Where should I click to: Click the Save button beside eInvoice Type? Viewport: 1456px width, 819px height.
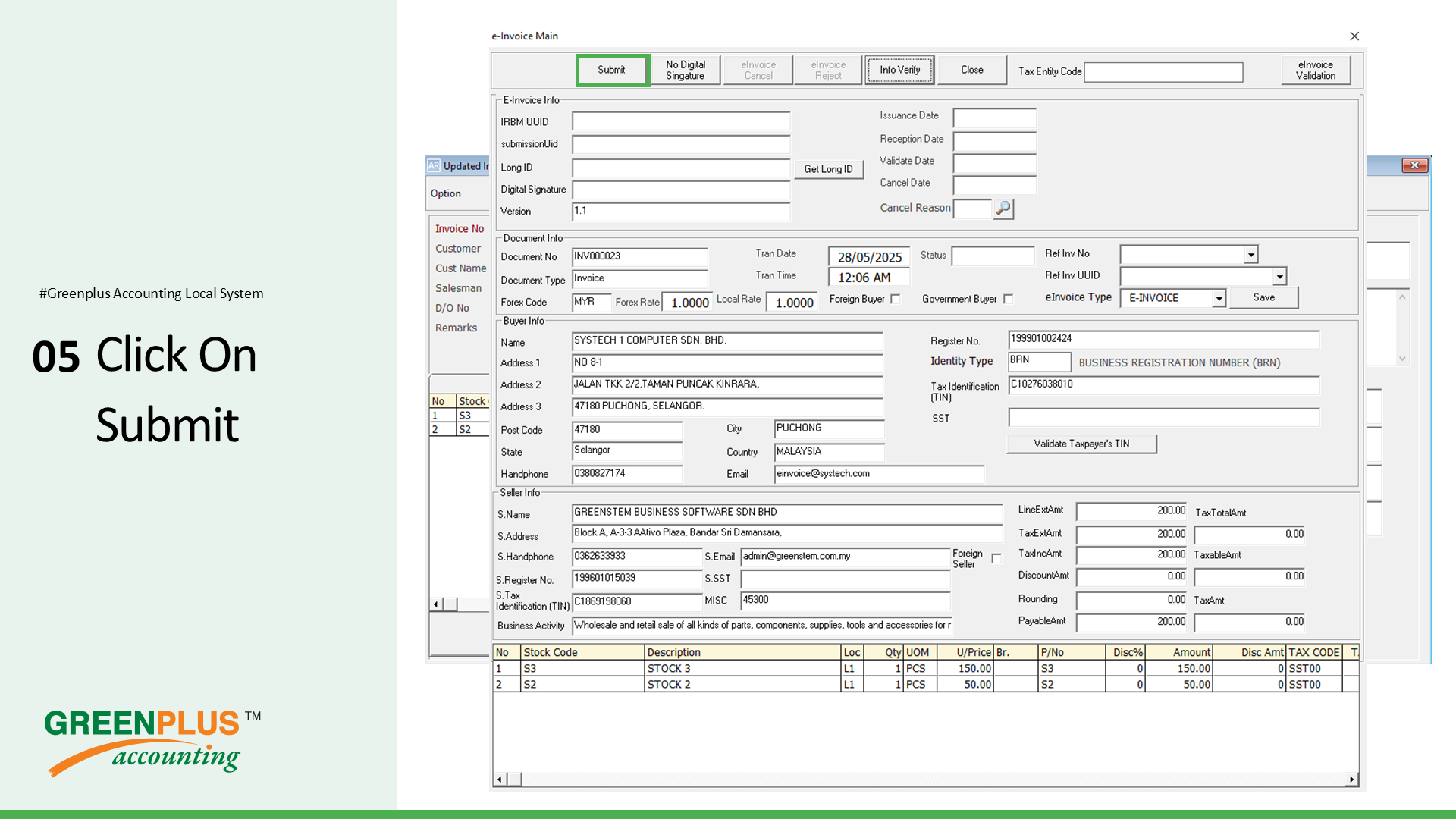[1263, 297]
